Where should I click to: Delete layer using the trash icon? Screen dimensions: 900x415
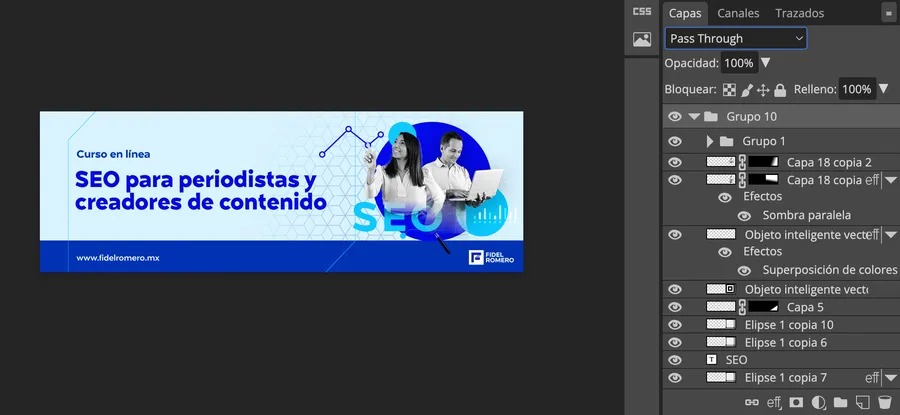point(884,403)
